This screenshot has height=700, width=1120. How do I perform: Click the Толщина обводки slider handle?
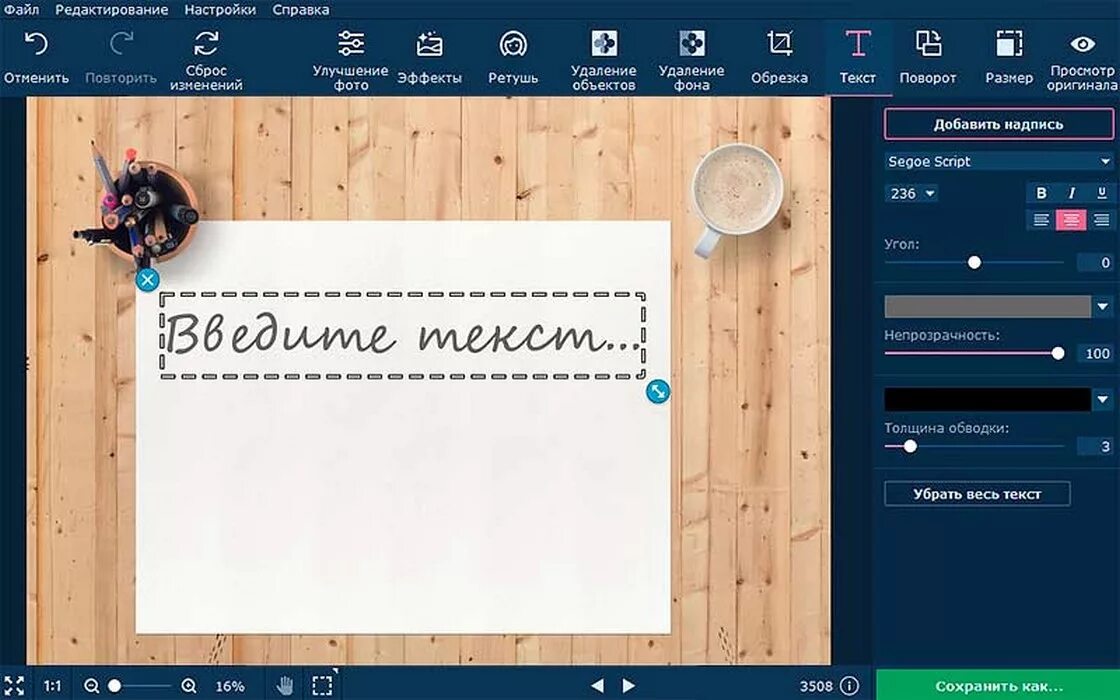click(x=910, y=446)
